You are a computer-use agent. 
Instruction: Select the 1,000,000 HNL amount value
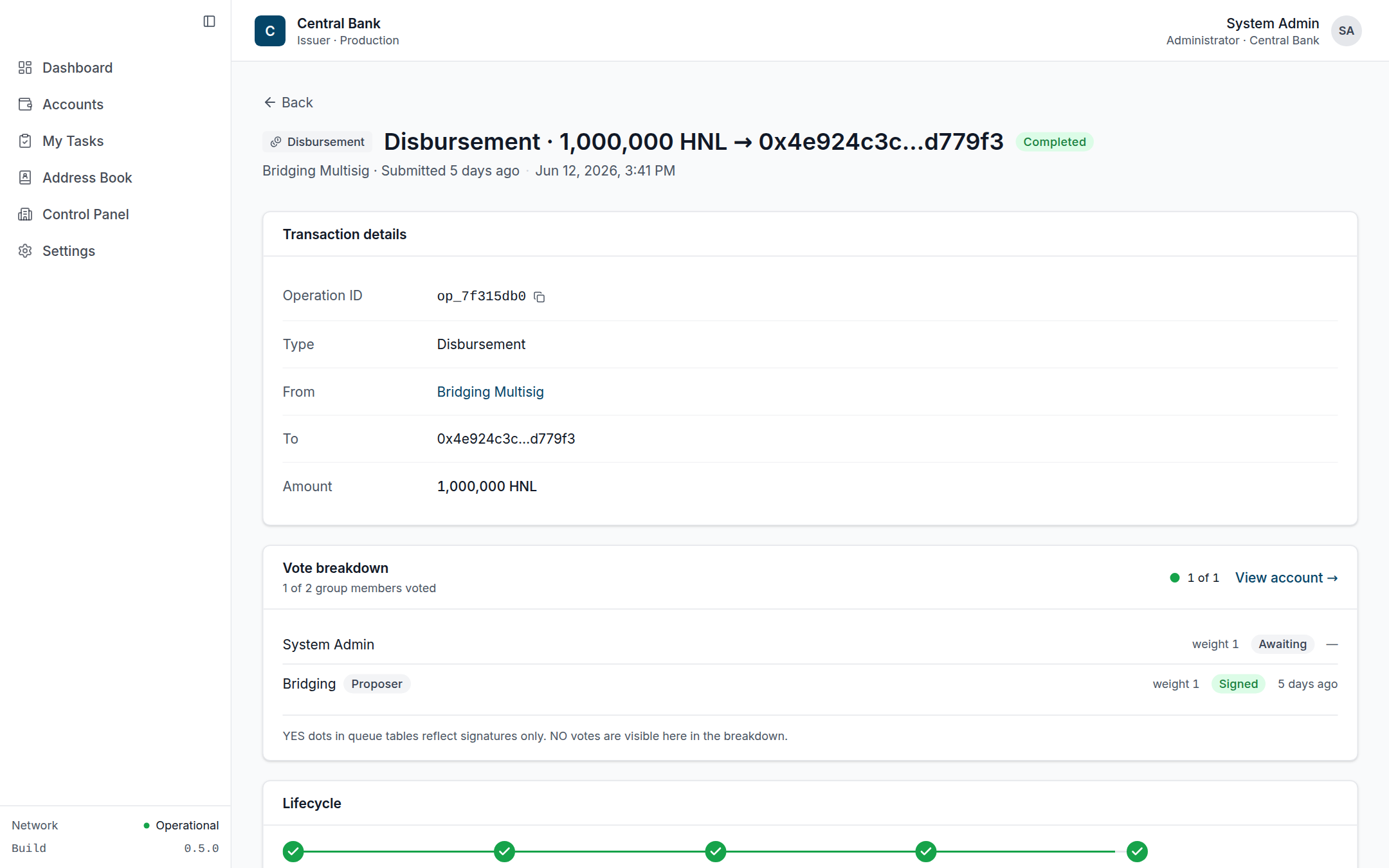coord(487,486)
